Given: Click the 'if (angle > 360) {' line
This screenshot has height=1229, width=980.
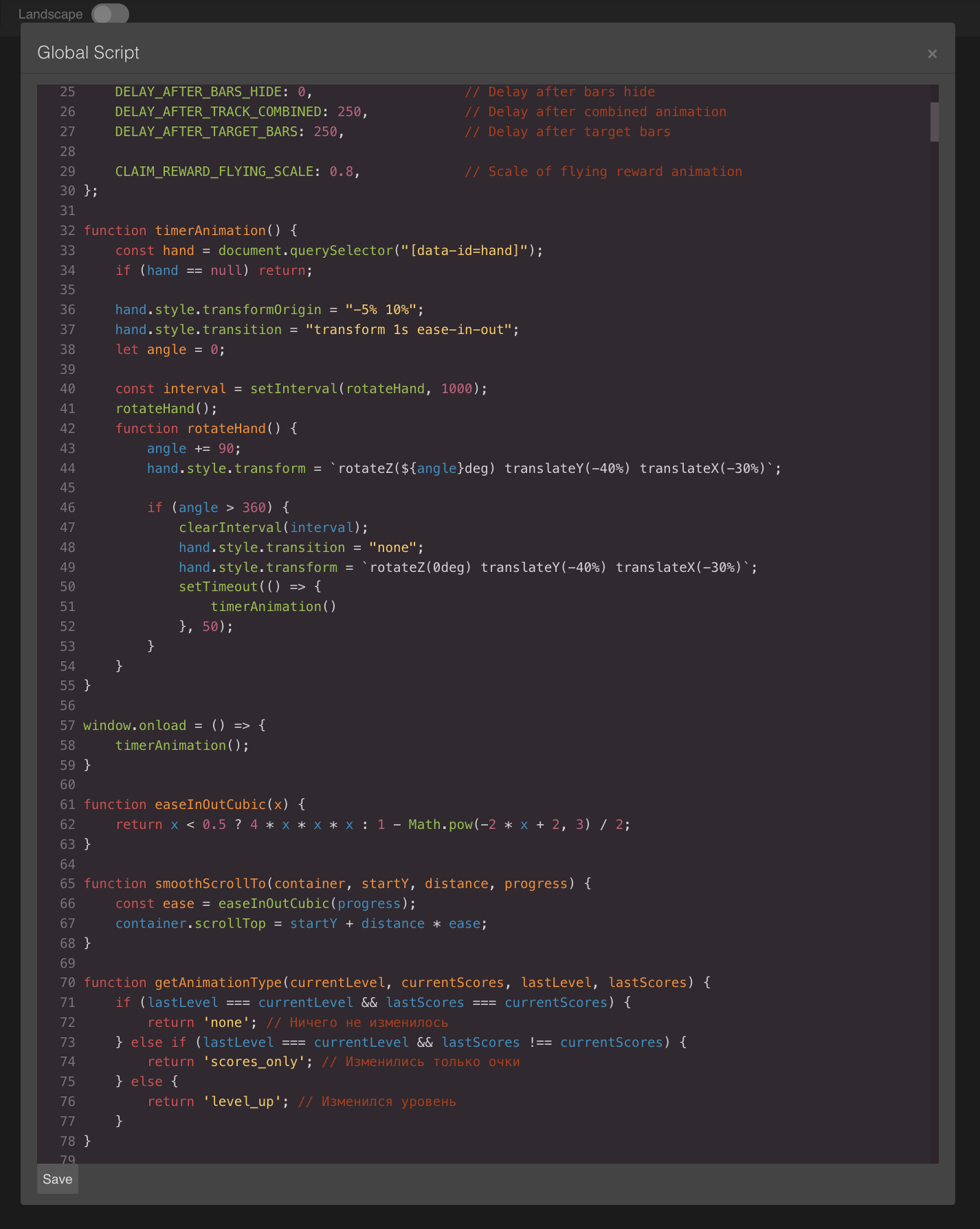Looking at the screenshot, I should pyautogui.click(x=218, y=507).
